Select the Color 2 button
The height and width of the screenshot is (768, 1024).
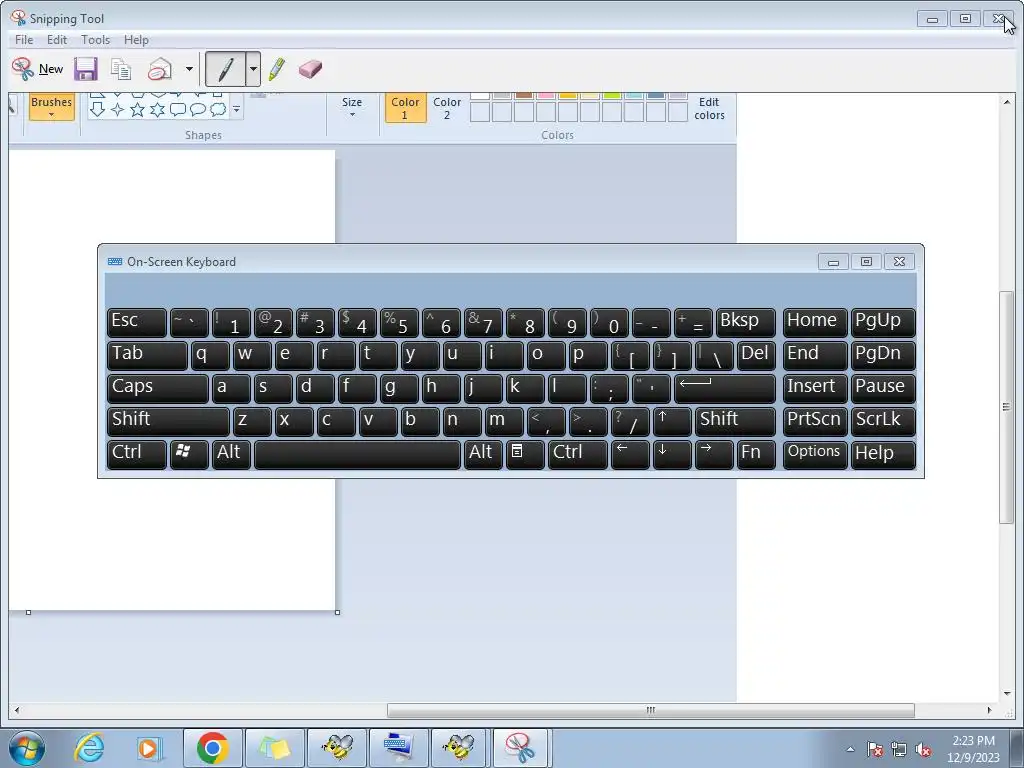[x=447, y=108]
